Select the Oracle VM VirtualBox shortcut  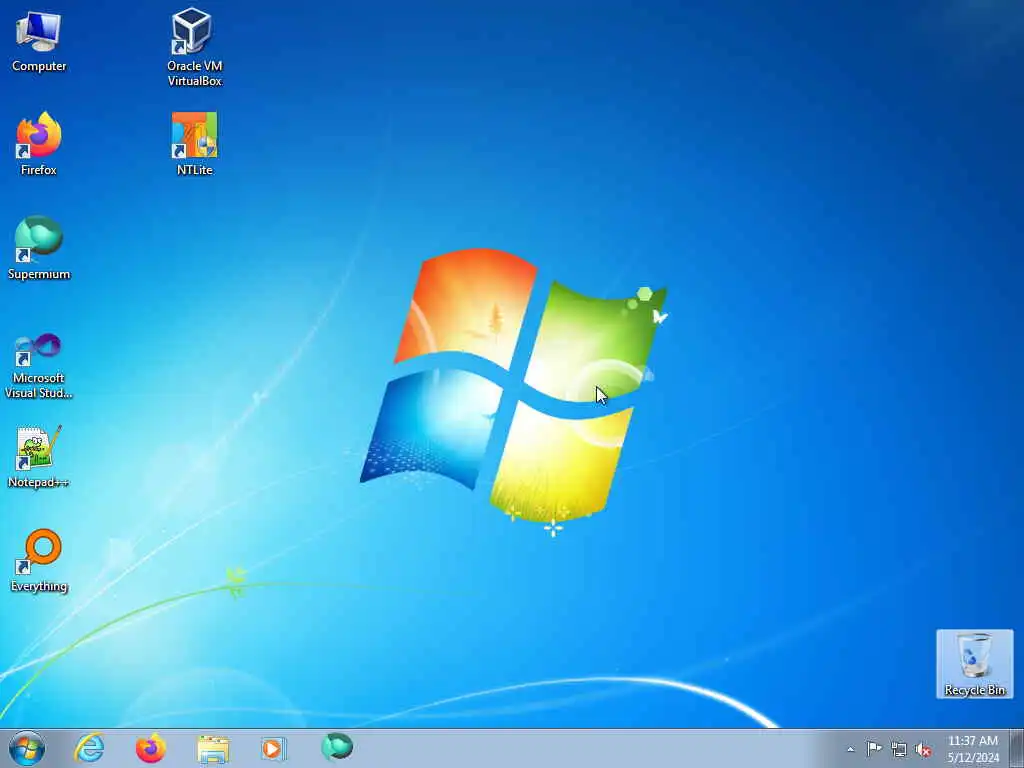click(194, 48)
